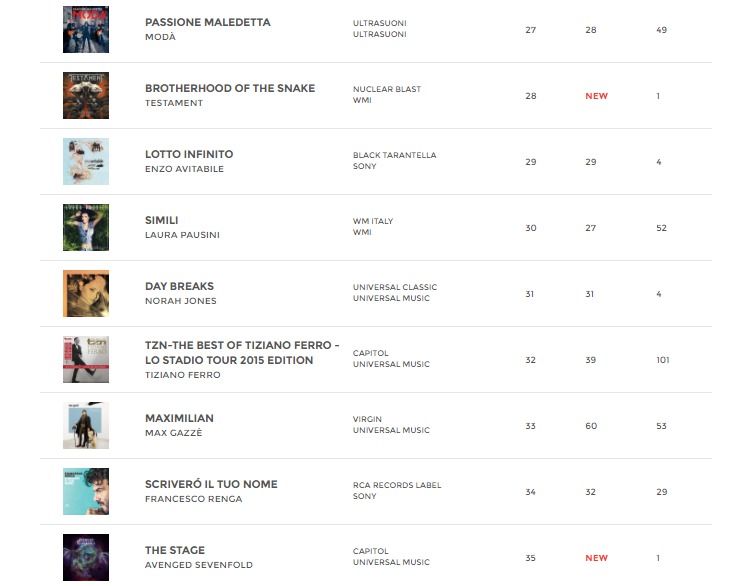
Task: Select the Maximilian album cover
Action: coord(86,425)
